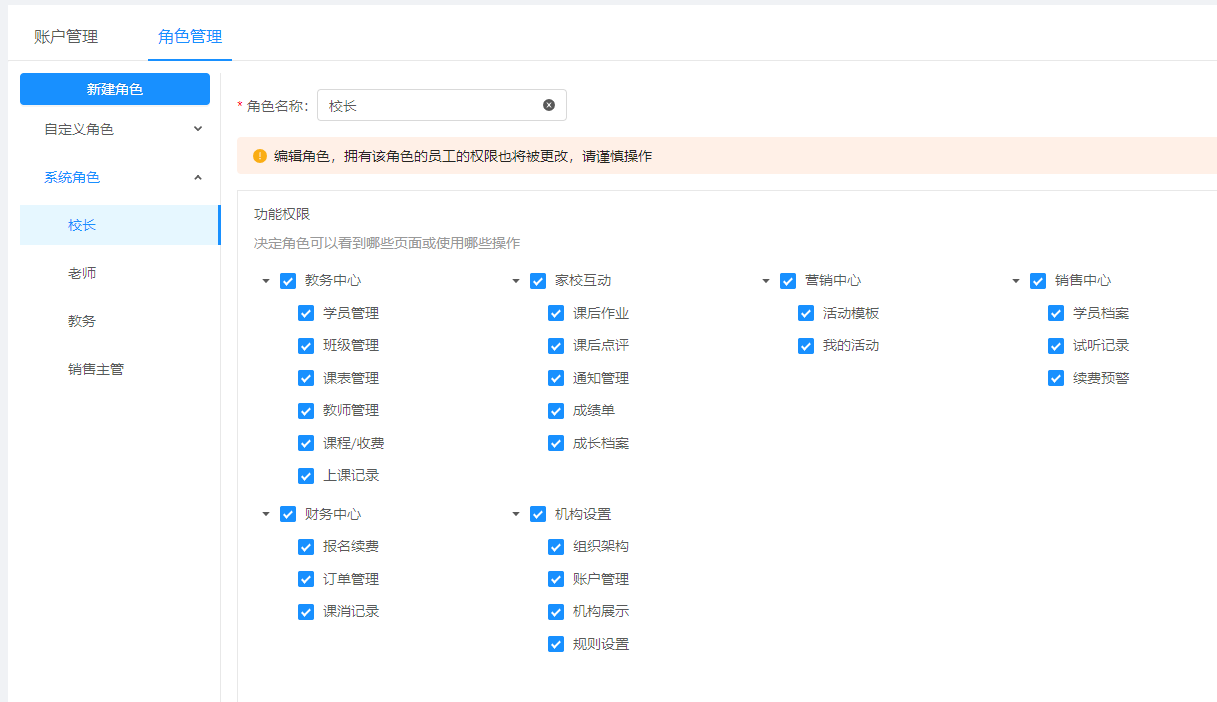
Task: Uncheck the 学员档案 checkbox
Action: (x=1056, y=313)
